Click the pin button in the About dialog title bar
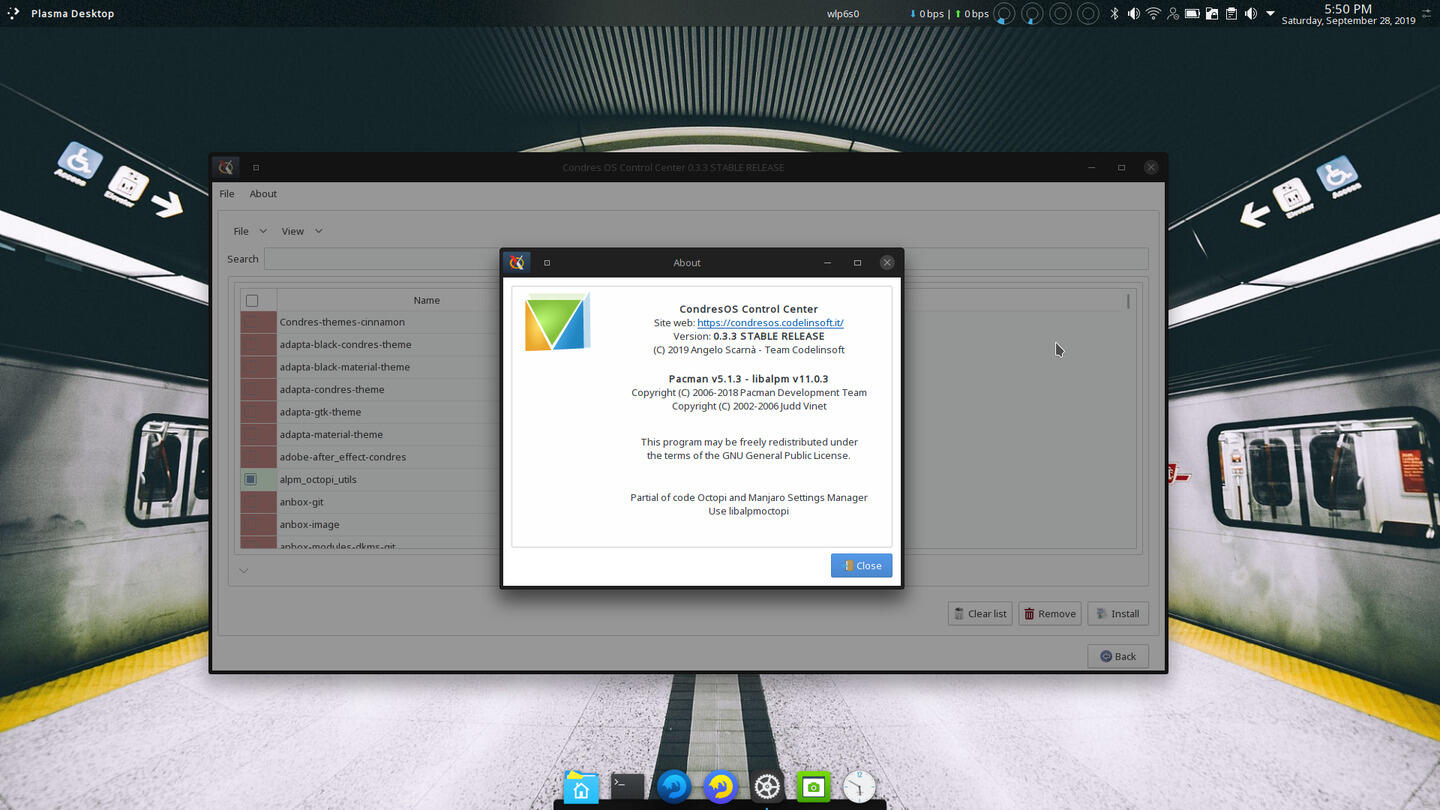 point(547,263)
